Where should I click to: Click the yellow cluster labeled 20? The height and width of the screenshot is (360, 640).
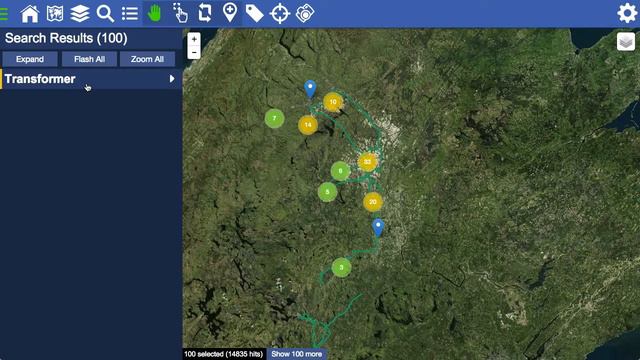point(373,202)
